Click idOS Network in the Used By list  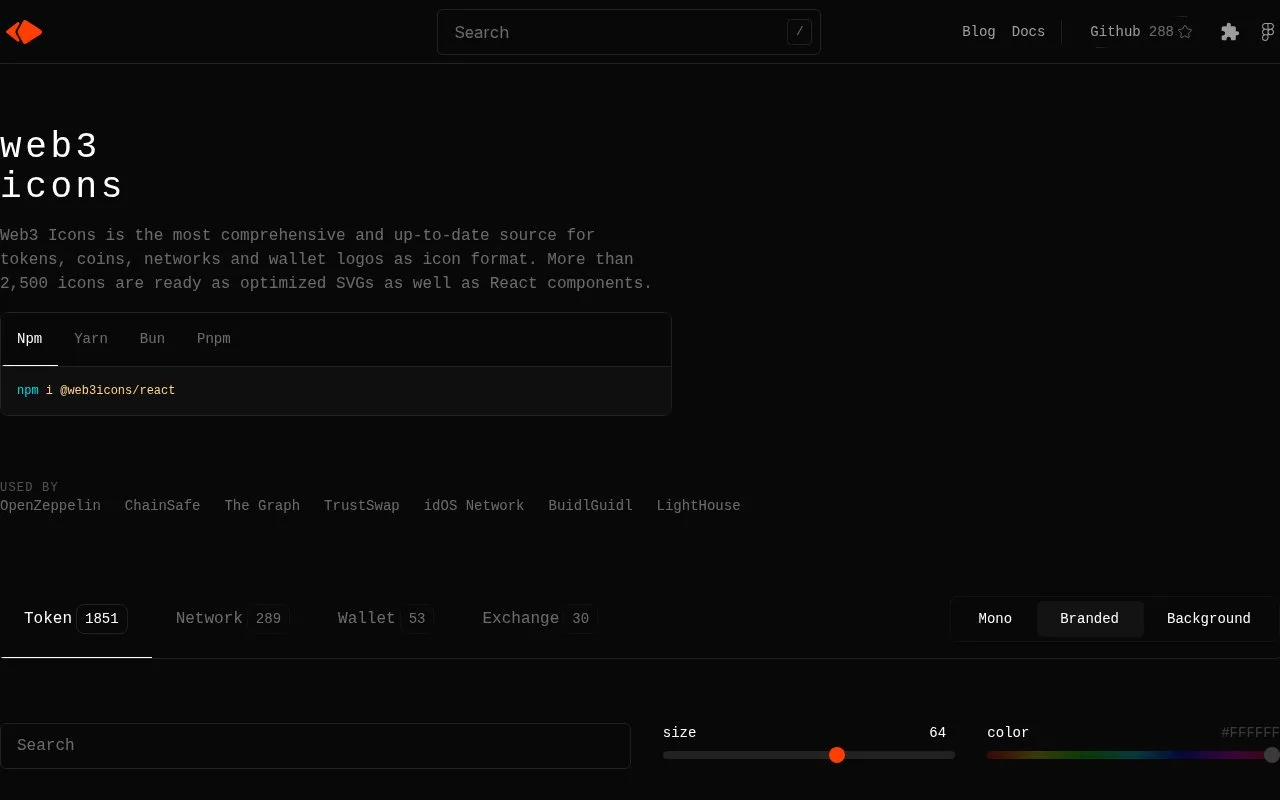point(474,506)
